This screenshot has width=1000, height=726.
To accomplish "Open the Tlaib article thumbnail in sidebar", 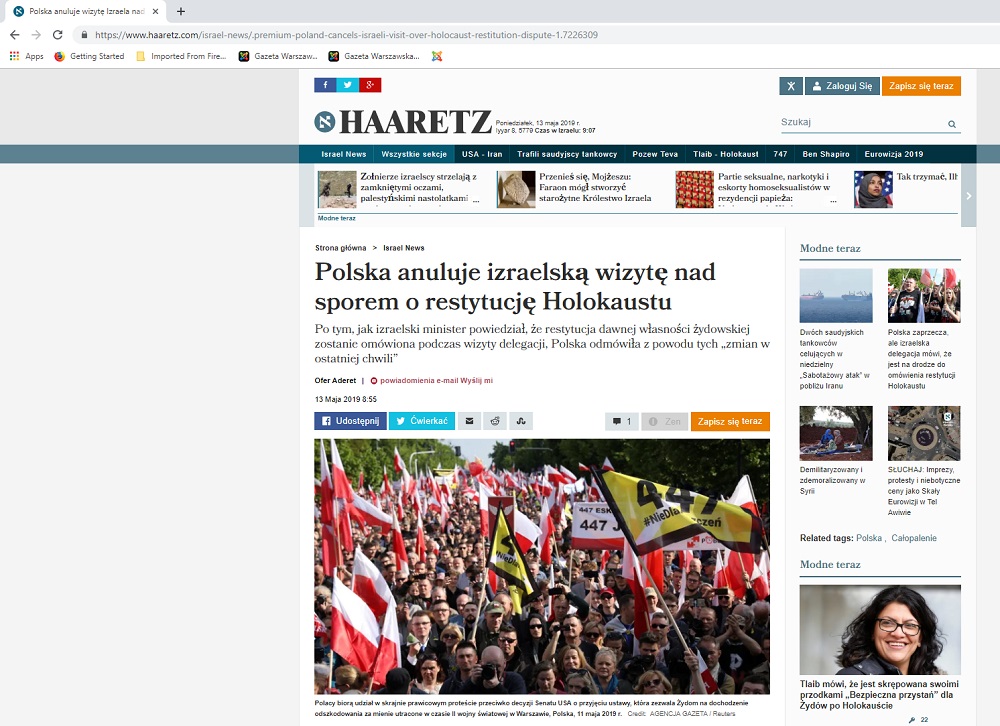I will tap(880, 629).
